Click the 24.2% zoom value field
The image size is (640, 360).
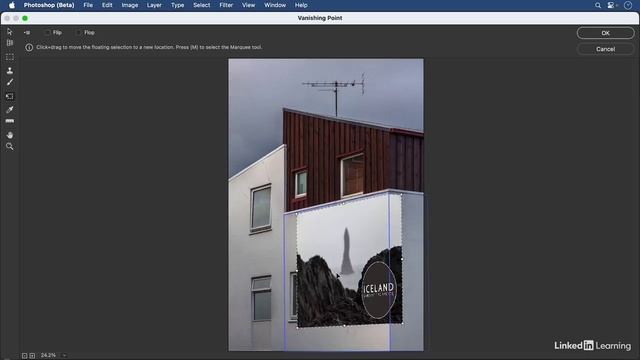[48, 356]
